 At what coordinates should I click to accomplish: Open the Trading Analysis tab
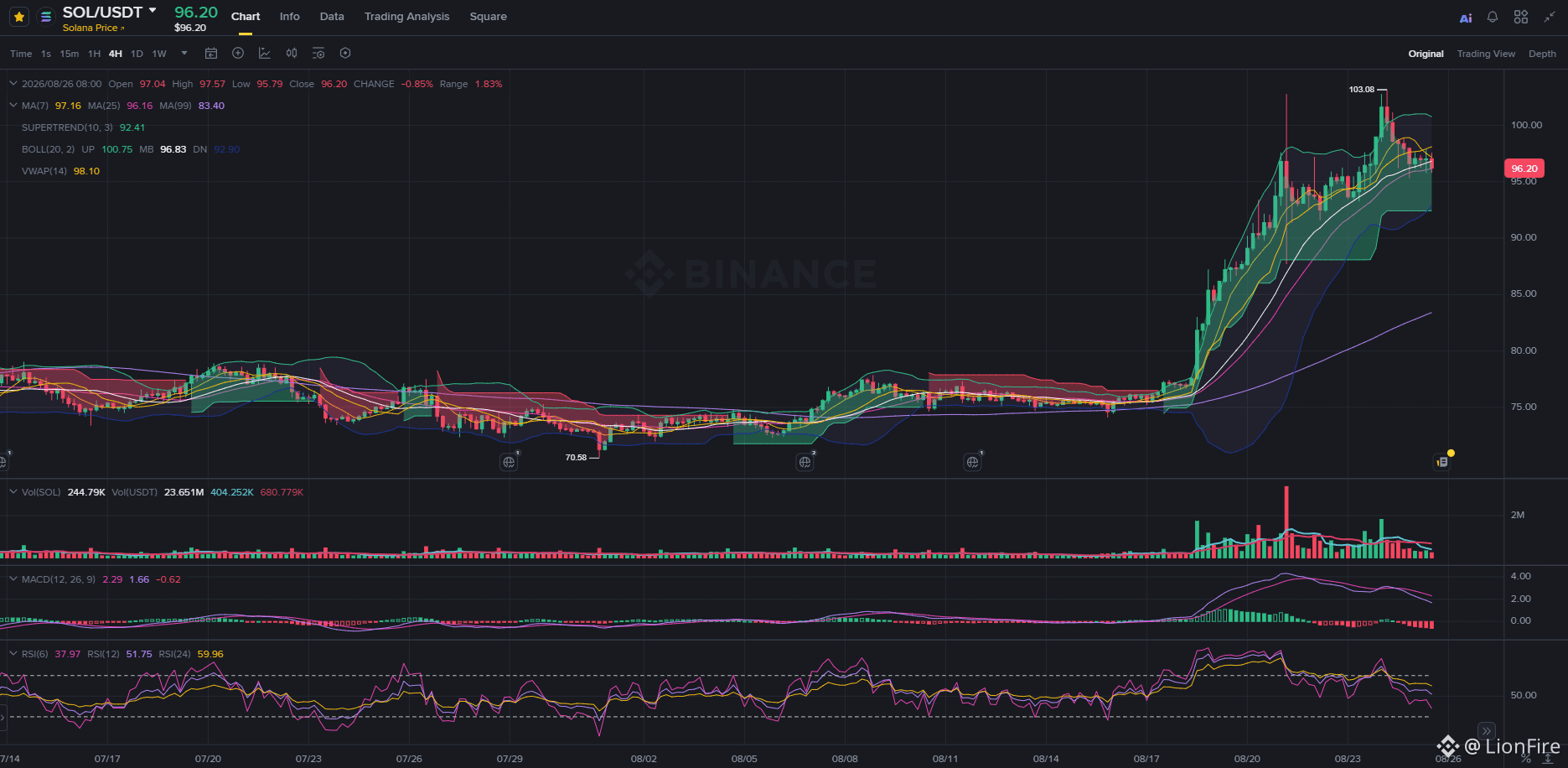pyautogui.click(x=406, y=17)
